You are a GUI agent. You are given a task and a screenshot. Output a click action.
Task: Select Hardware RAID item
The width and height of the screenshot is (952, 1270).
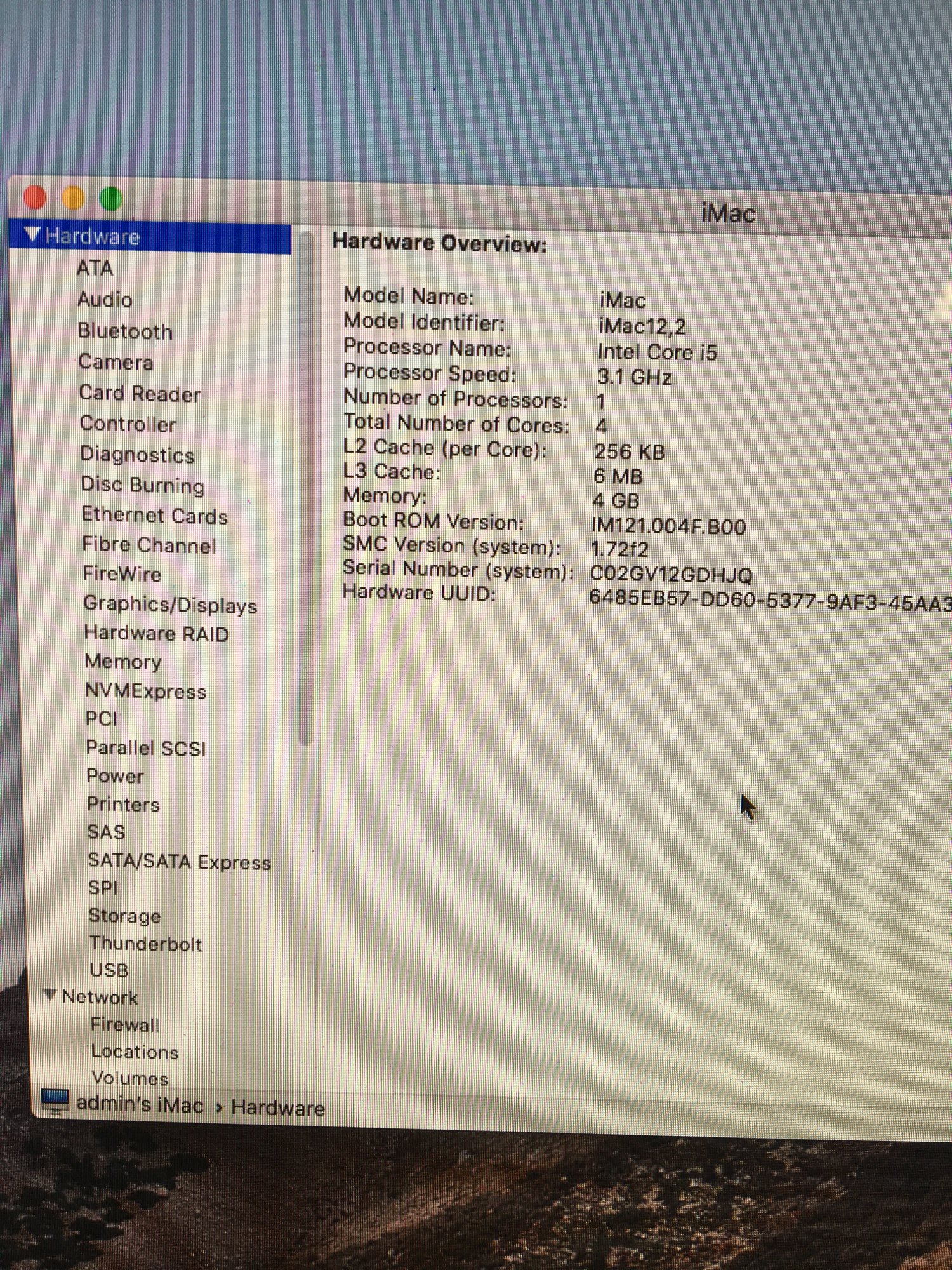(156, 633)
